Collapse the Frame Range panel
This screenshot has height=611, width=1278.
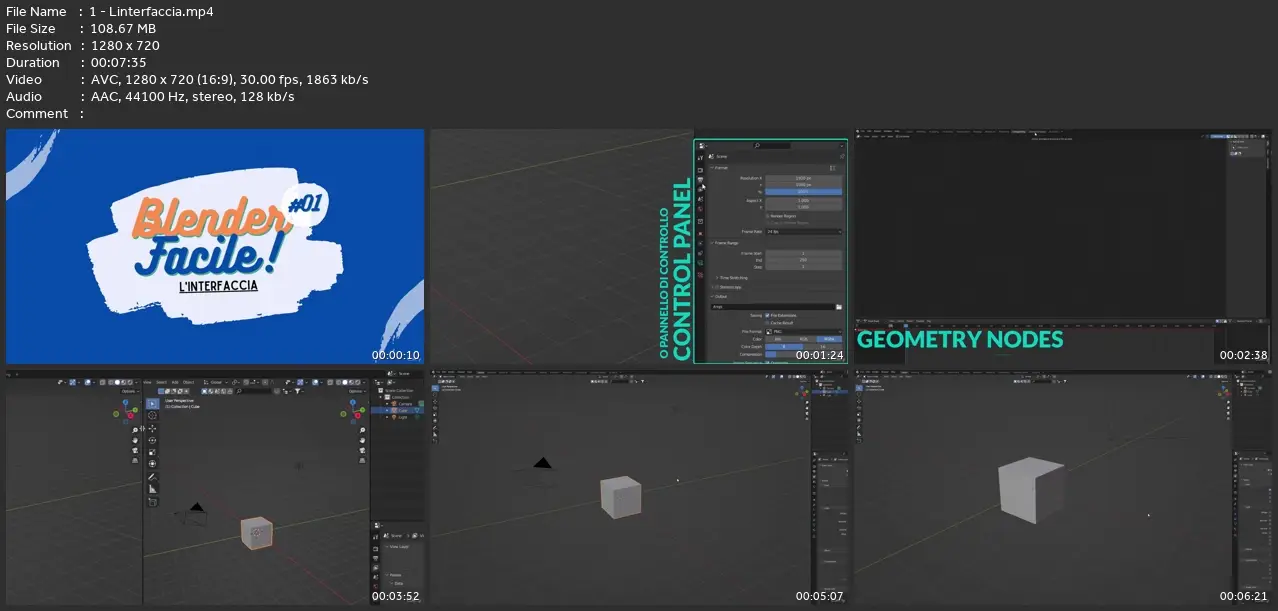point(711,243)
